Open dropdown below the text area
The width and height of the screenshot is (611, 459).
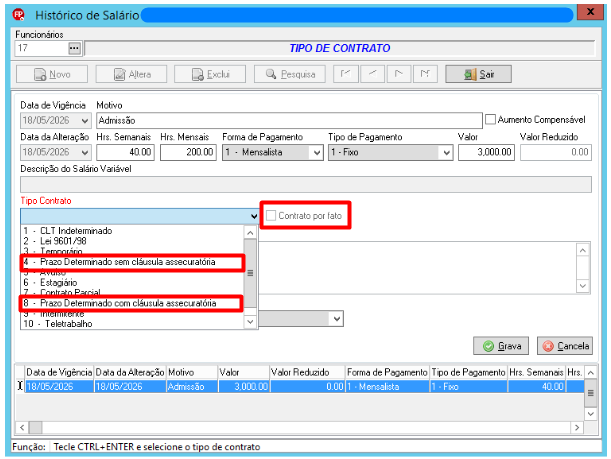tap(337, 319)
